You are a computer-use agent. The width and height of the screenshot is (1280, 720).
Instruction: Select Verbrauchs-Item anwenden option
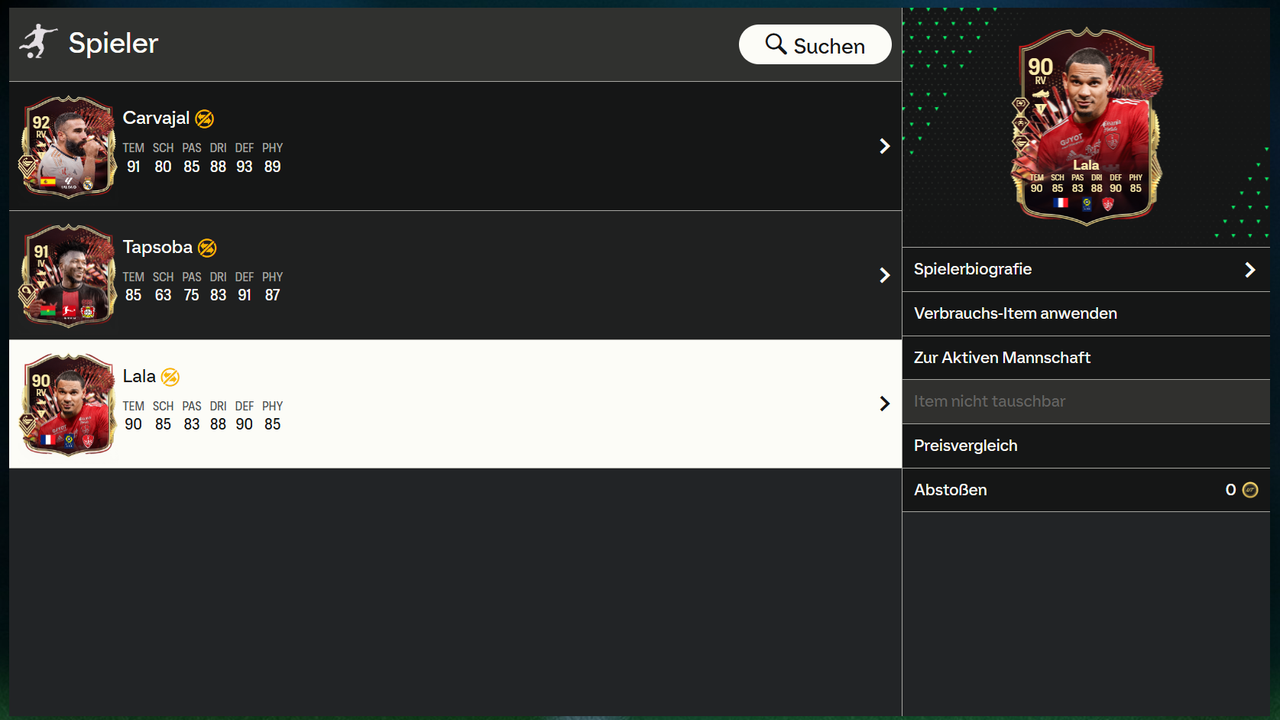[x=1015, y=314]
